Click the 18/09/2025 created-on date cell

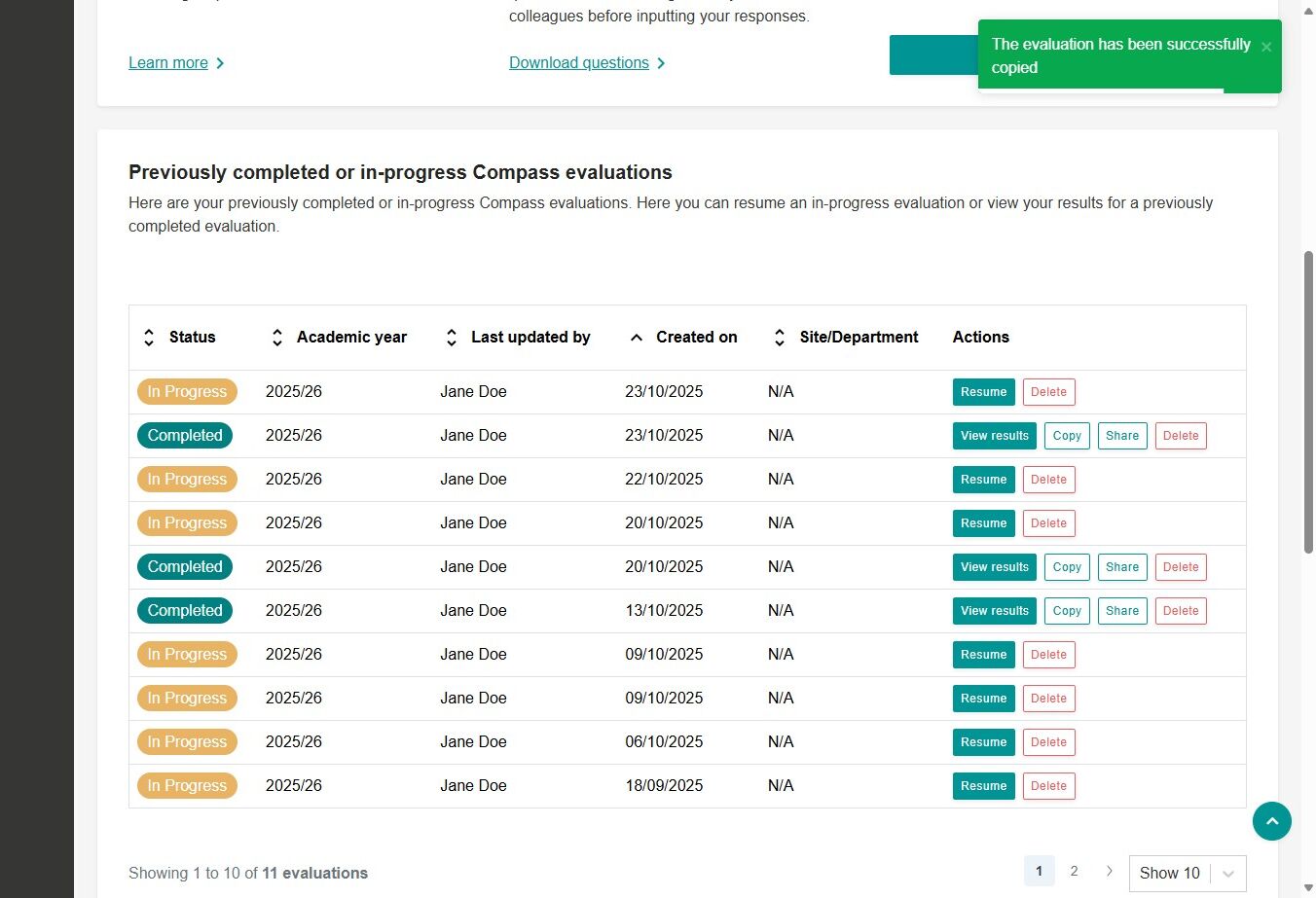click(x=664, y=786)
